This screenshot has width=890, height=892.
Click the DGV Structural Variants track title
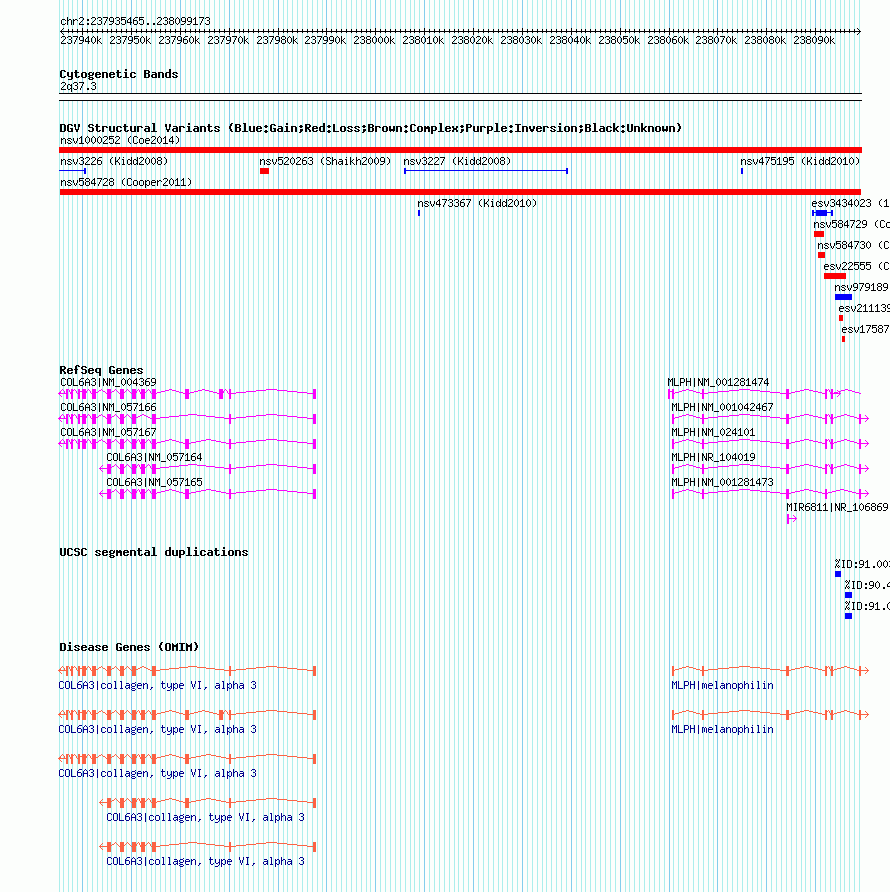[370, 128]
